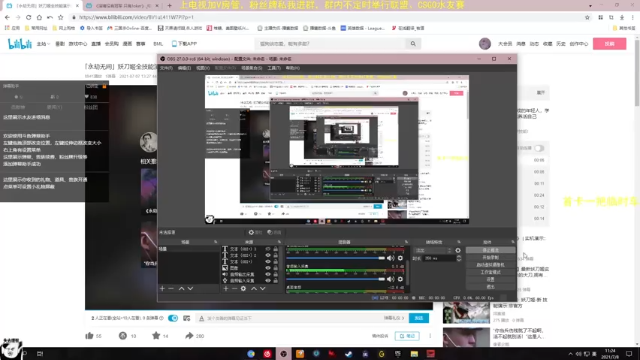640x360 pixels.
Task: Click the pink 投稿 upload button
Action: tap(609, 44)
